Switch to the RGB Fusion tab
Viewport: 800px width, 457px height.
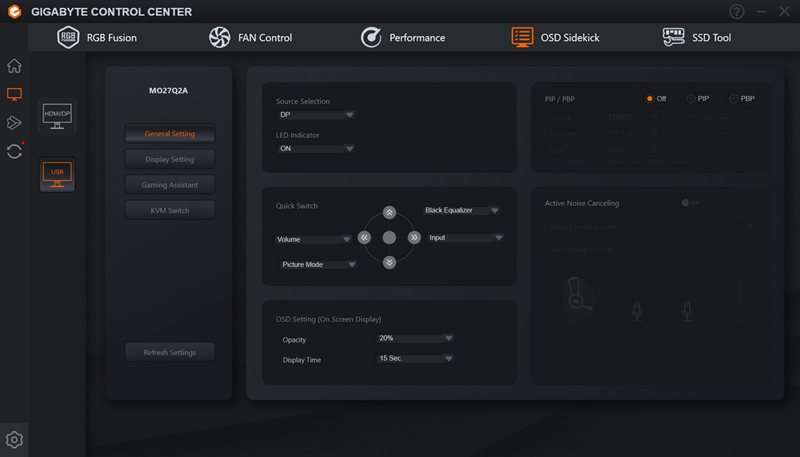[x=97, y=38]
